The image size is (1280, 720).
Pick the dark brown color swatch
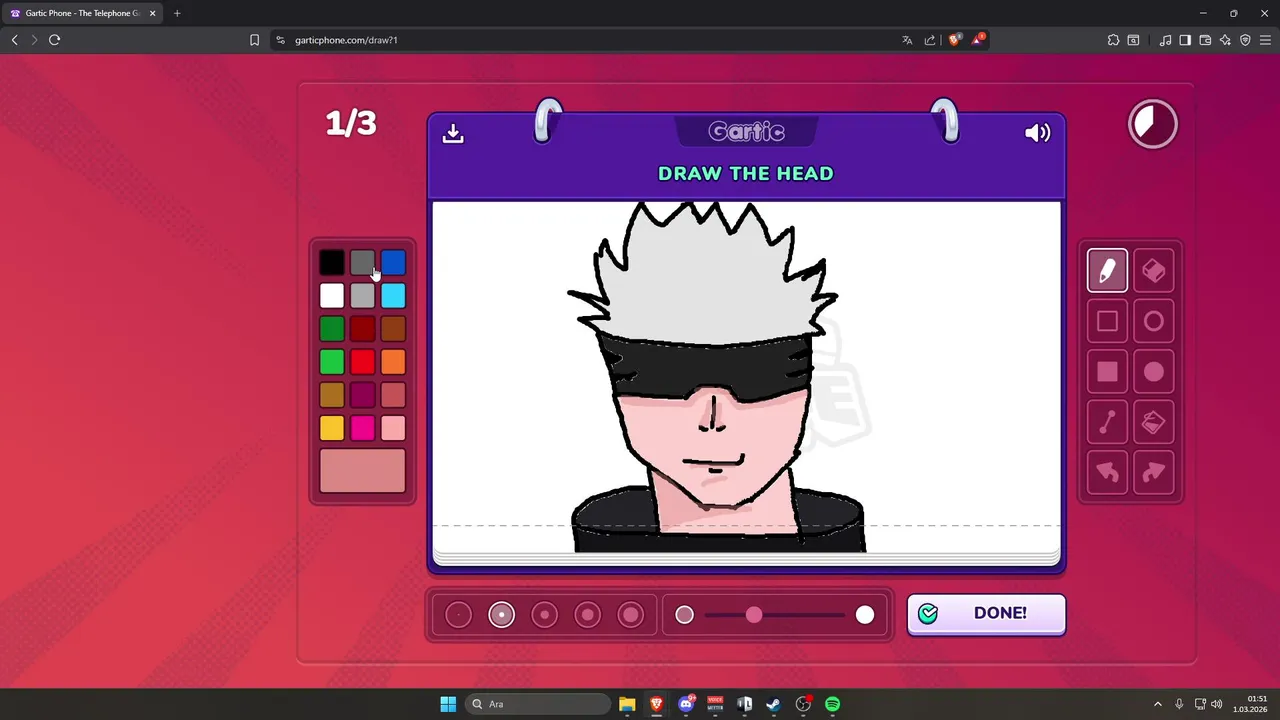tap(393, 329)
